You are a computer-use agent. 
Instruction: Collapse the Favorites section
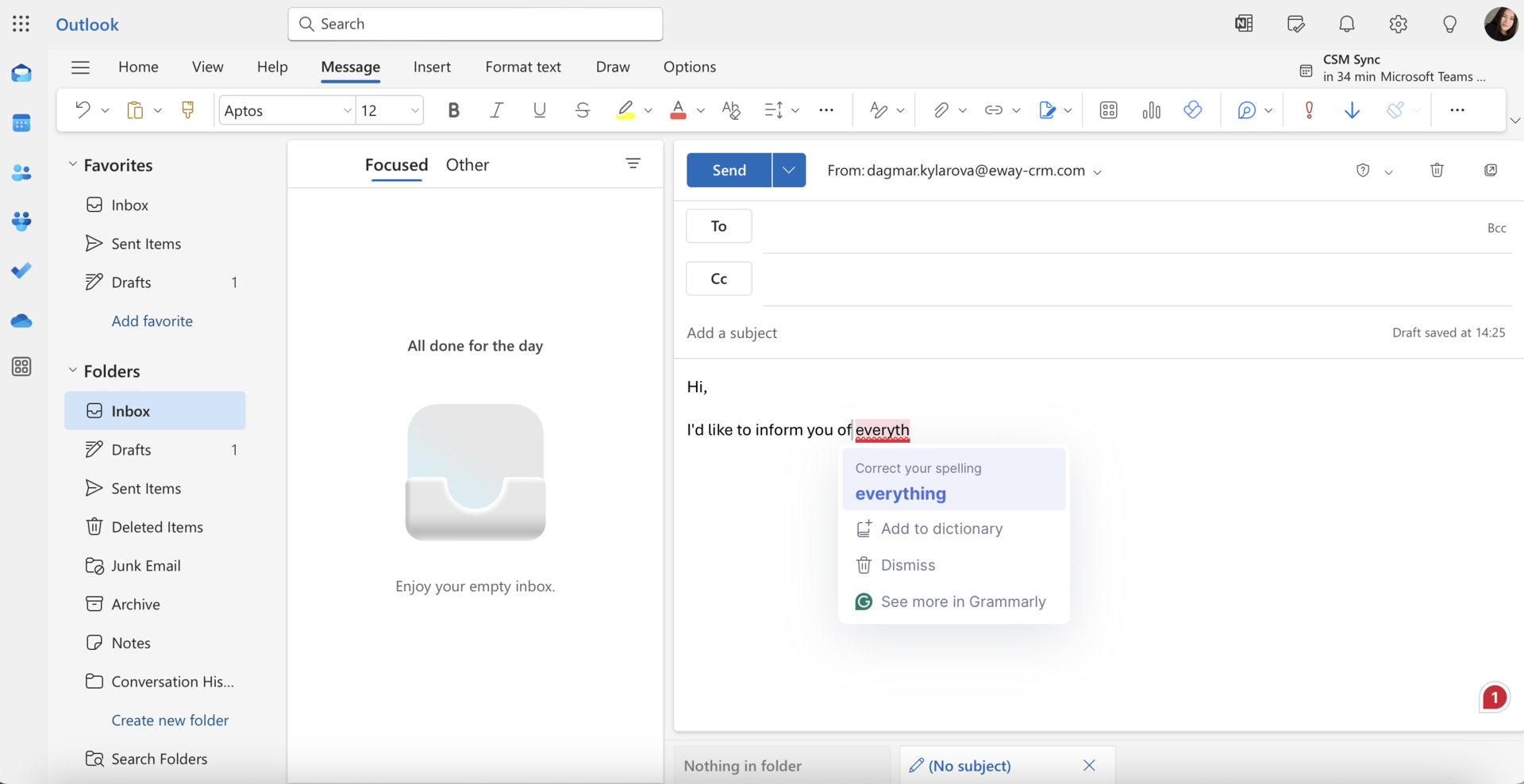coord(72,164)
